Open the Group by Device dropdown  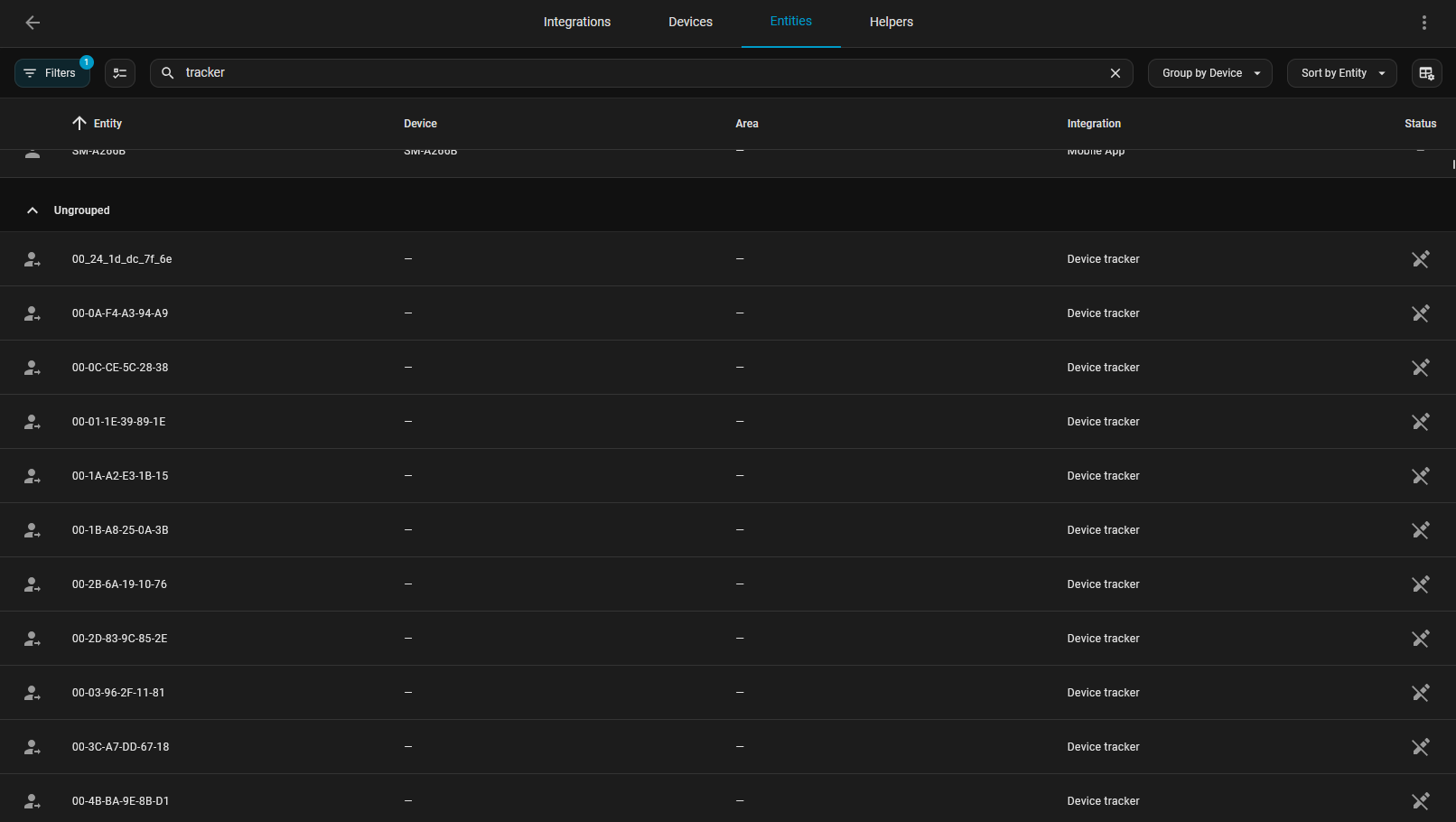point(1209,73)
